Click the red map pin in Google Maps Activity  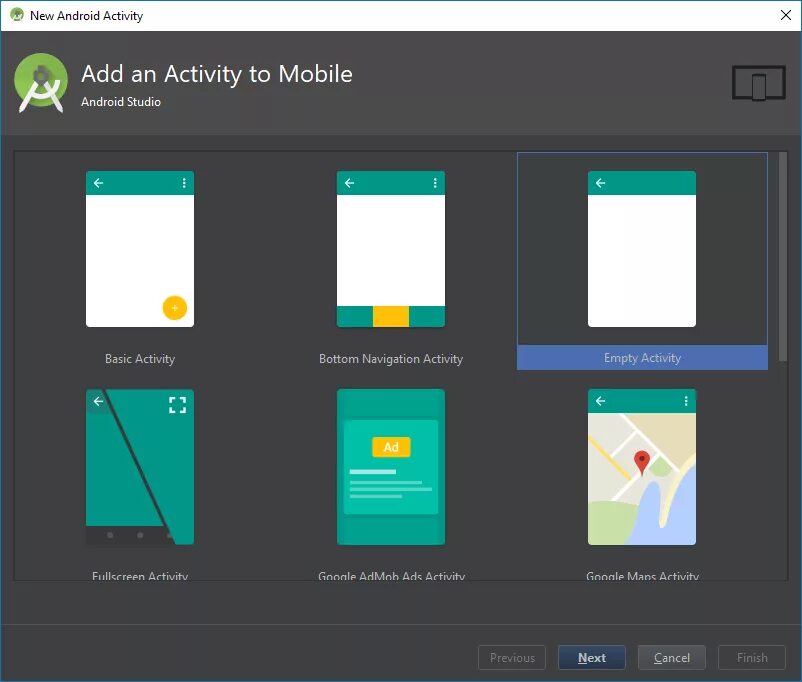coord(641,463)
